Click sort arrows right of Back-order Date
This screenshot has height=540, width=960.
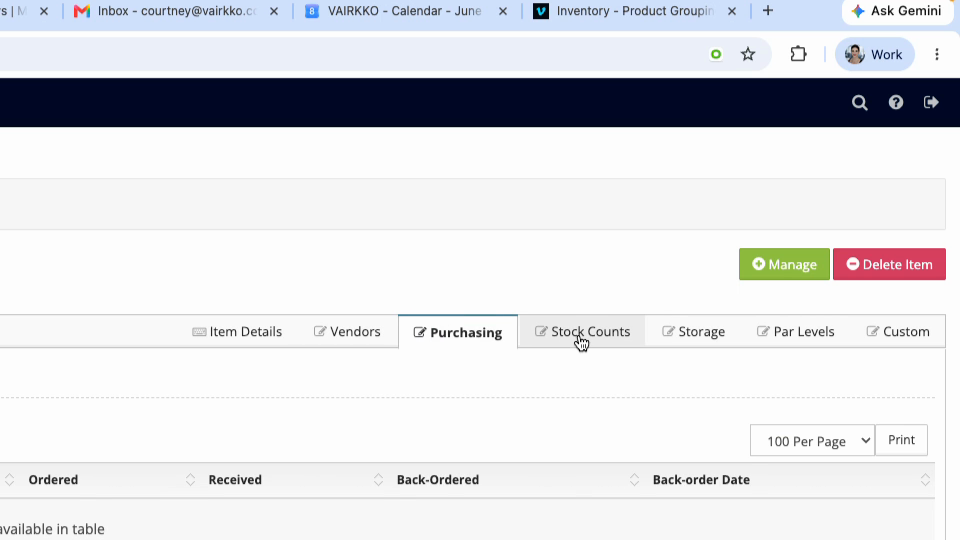coord(925,480)
